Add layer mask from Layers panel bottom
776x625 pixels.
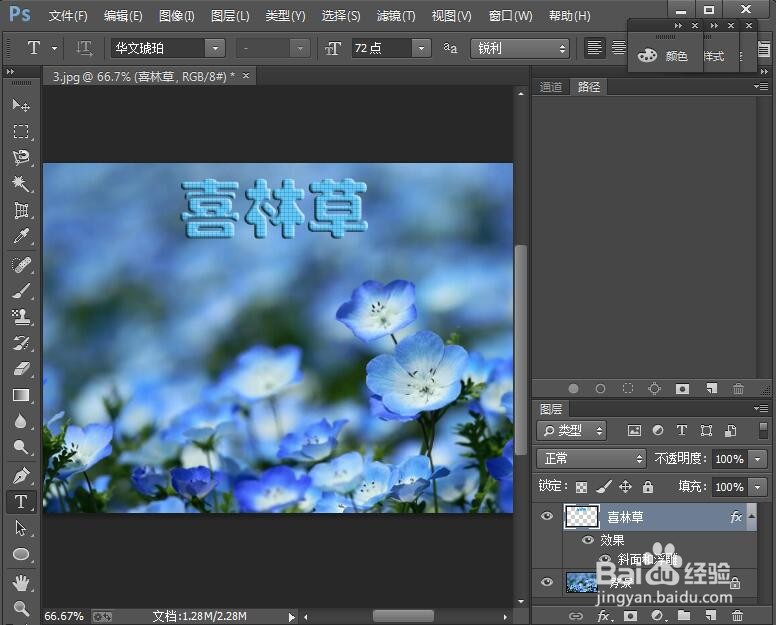click(630, 616)
